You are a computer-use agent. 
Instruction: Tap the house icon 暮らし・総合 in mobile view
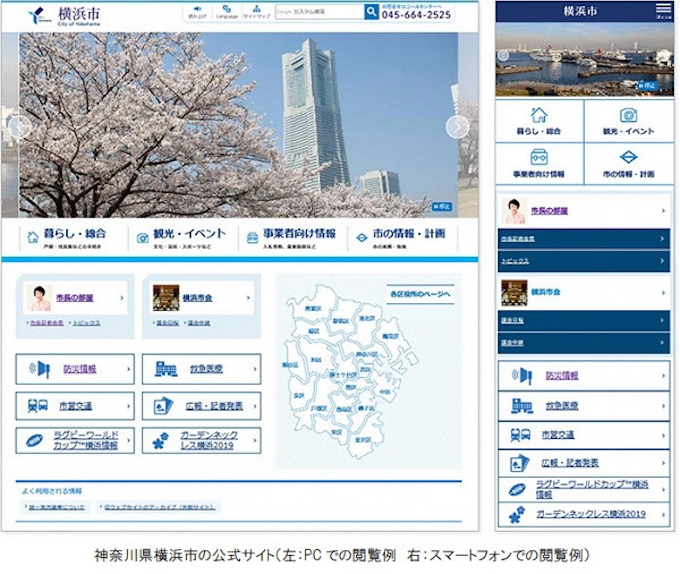pos(539,121)
